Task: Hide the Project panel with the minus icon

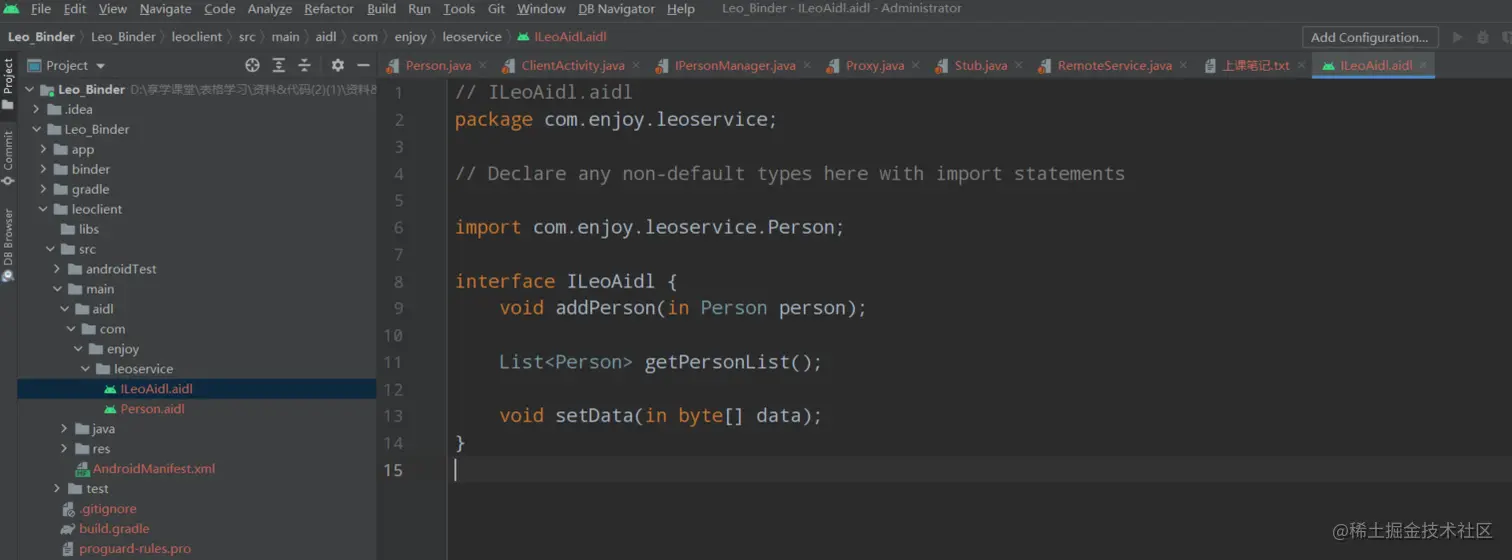Action: tap(364, 65)
